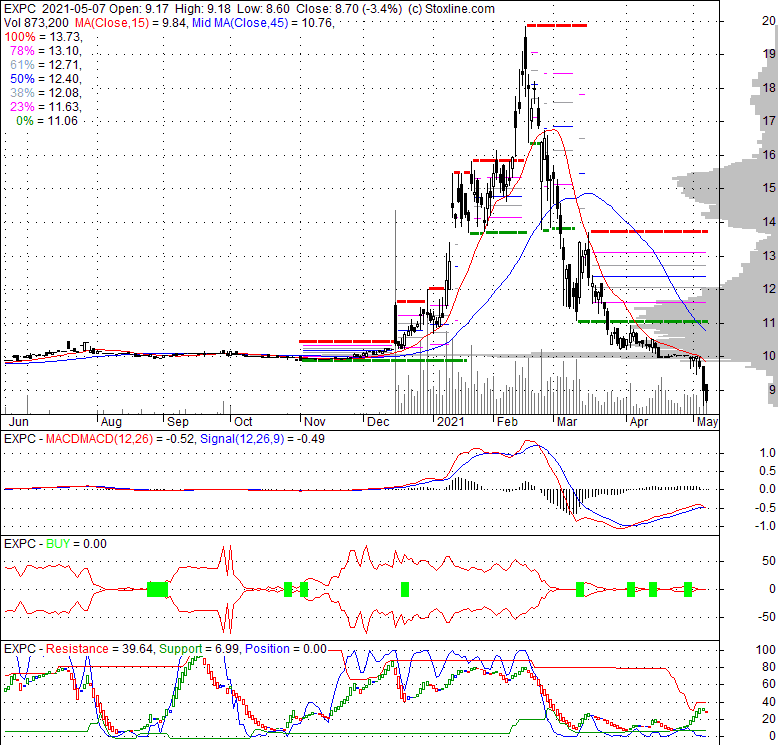
Task: Click the oscillator axis label '100'
Action: [x=766, y=650]
